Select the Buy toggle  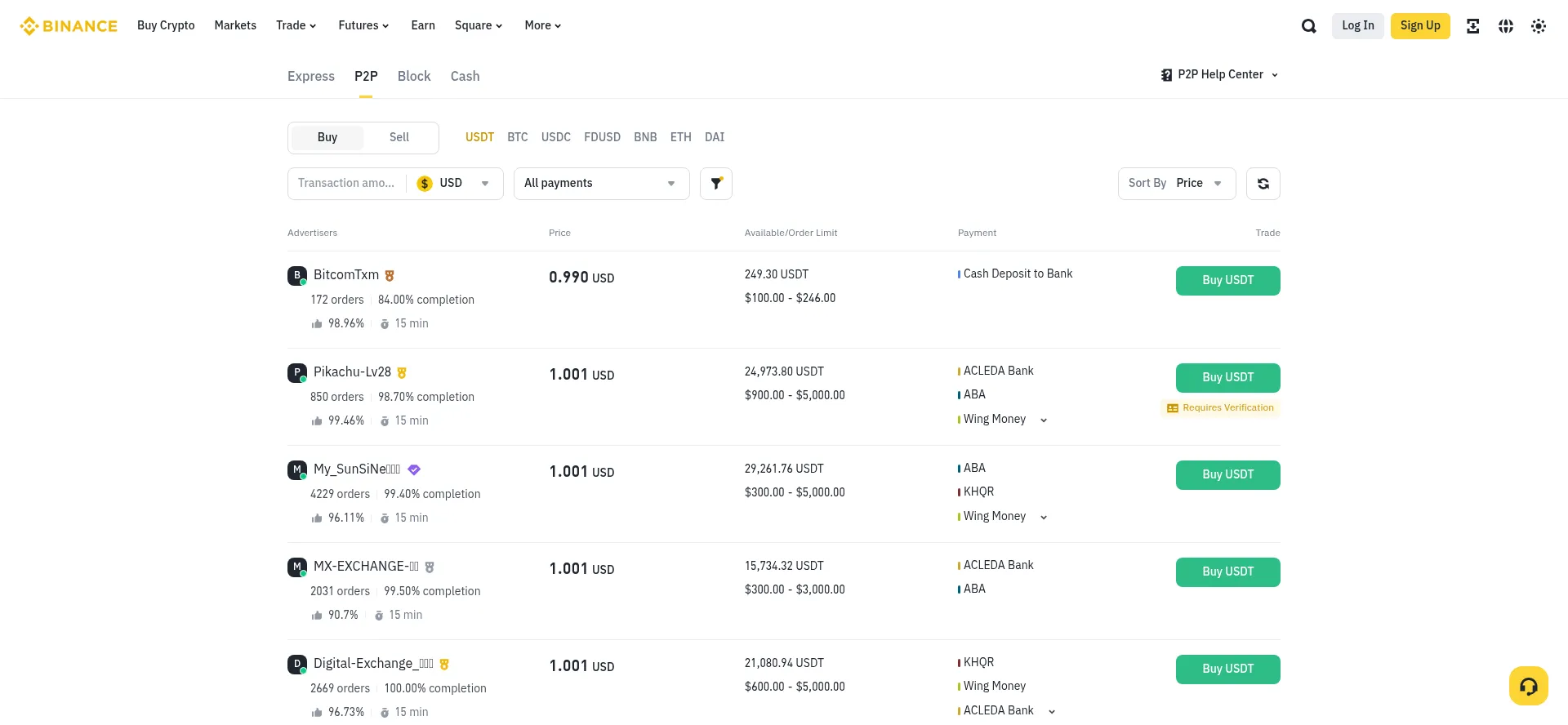(x=327, y=137)
